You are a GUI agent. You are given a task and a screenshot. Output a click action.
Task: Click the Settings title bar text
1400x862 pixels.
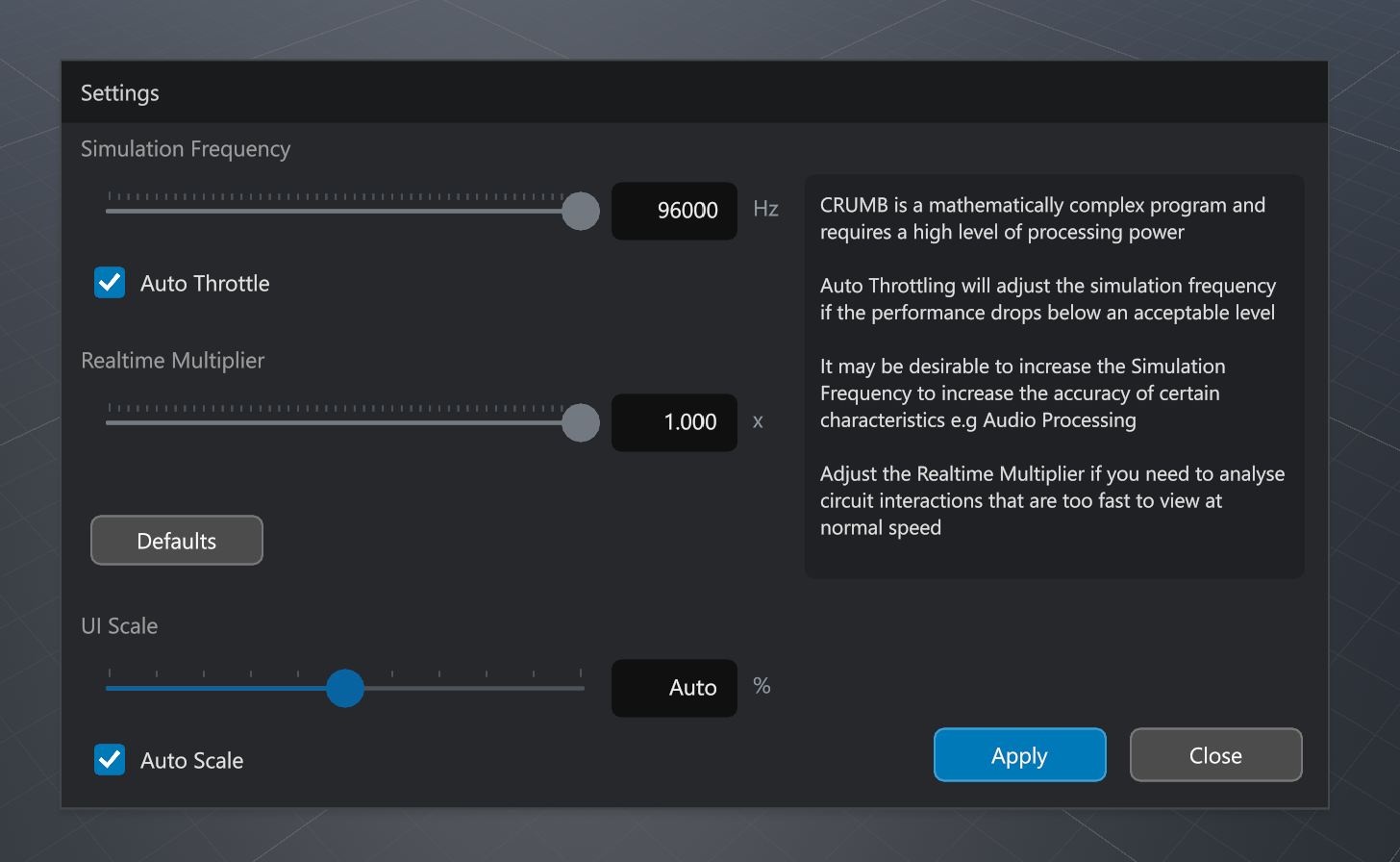point(119,92)
